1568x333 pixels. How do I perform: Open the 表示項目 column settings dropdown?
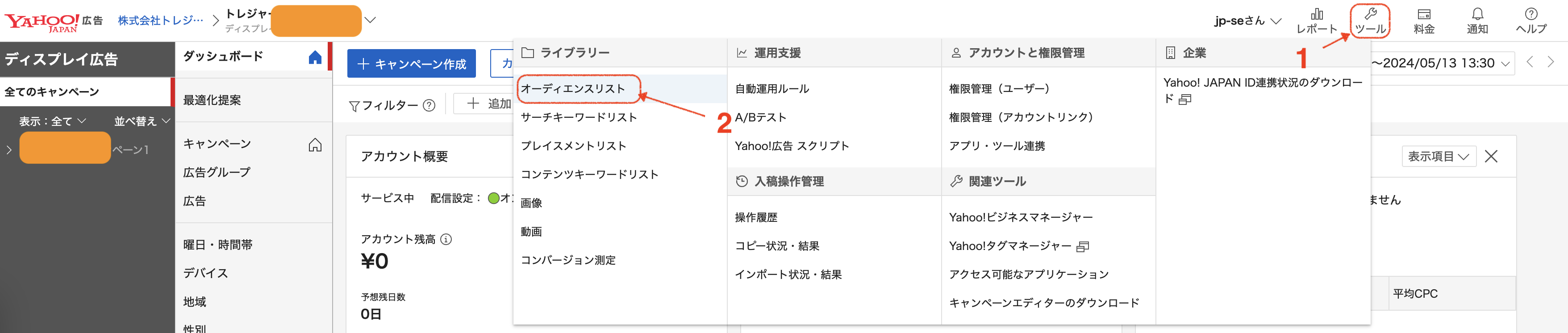pos(1439,156)
